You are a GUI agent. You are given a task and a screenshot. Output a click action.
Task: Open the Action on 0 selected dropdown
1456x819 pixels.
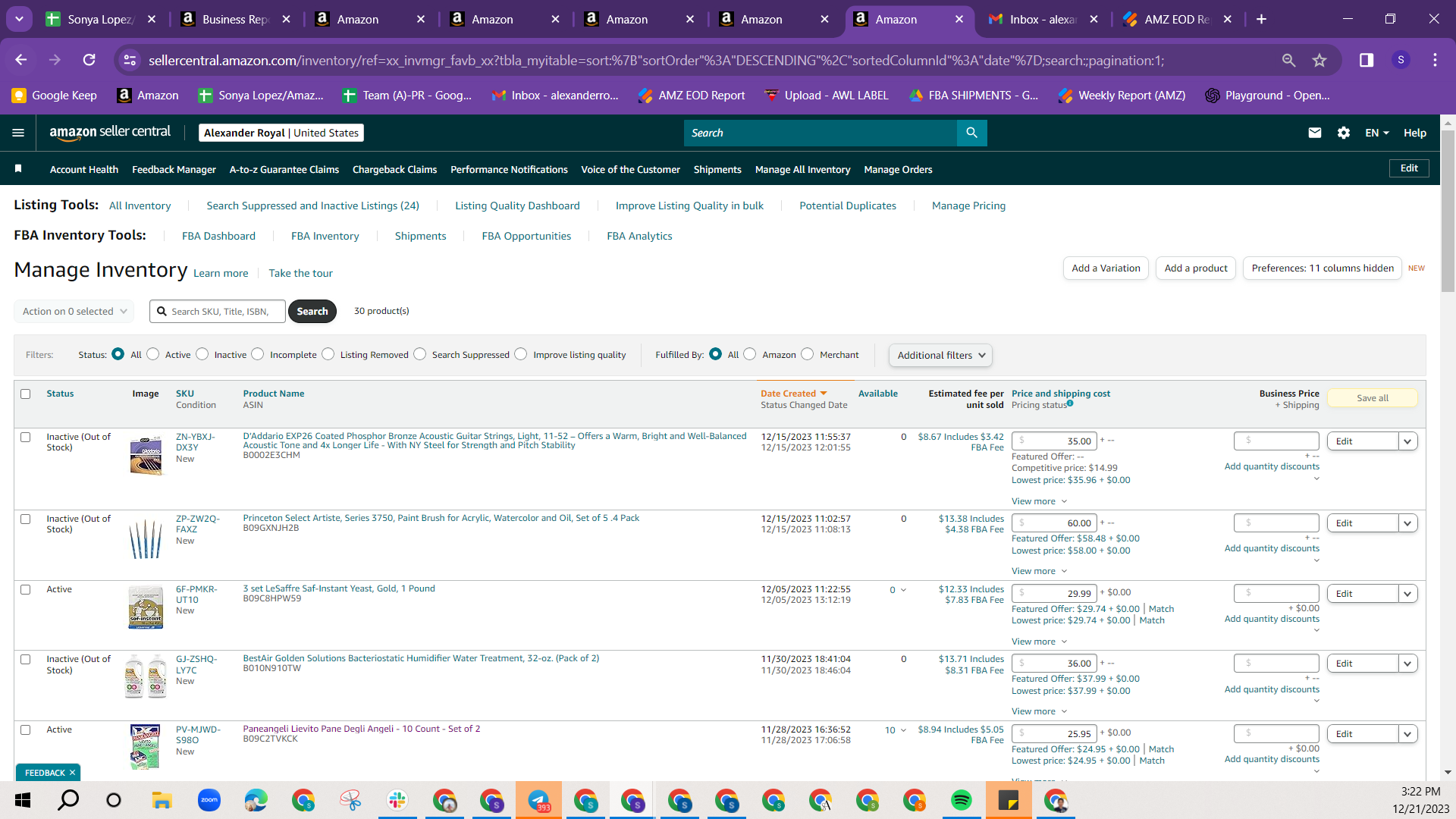(x=74, y=311)
